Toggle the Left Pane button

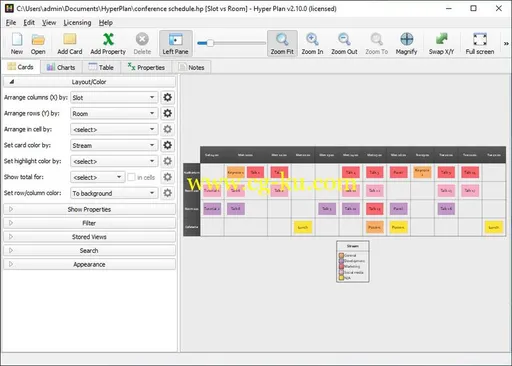175,43
